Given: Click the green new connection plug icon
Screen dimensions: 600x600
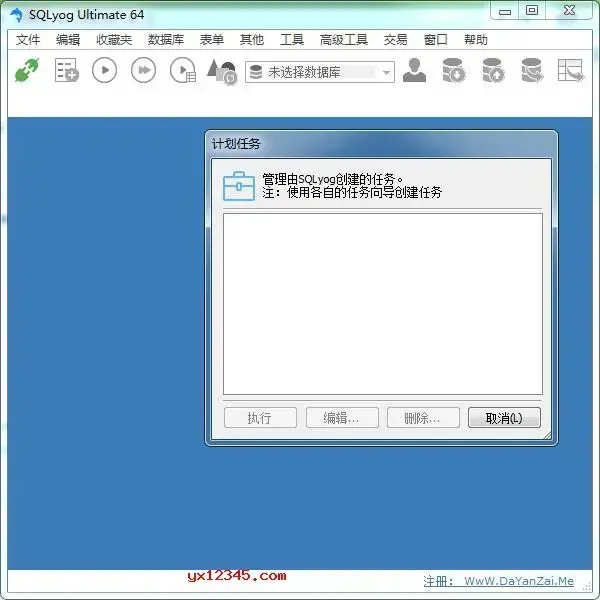Looking at the screenshot, I should [x=27, y=70].
